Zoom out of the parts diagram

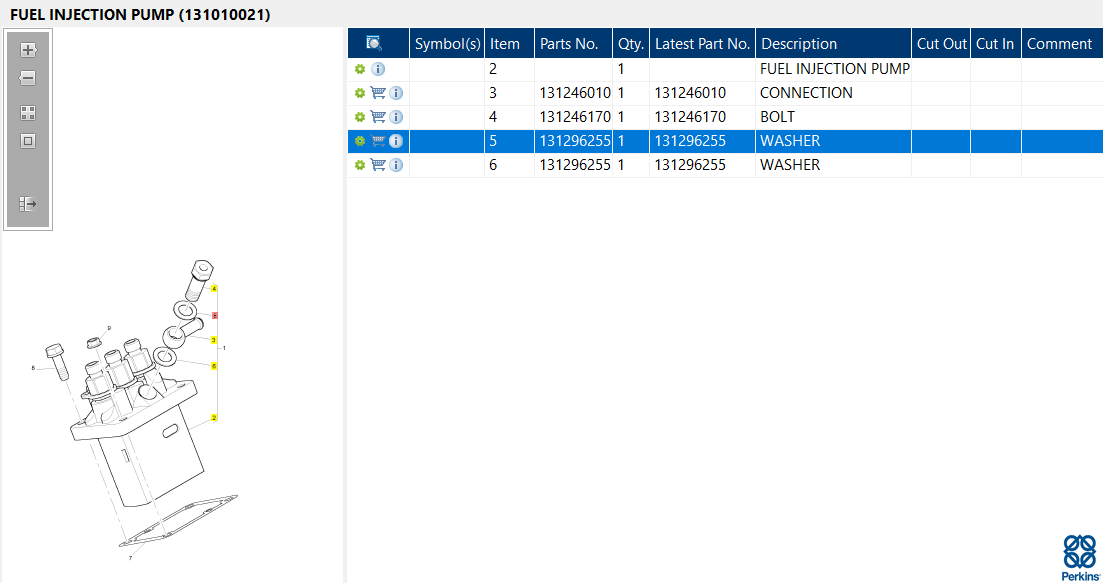pos(28,78)
